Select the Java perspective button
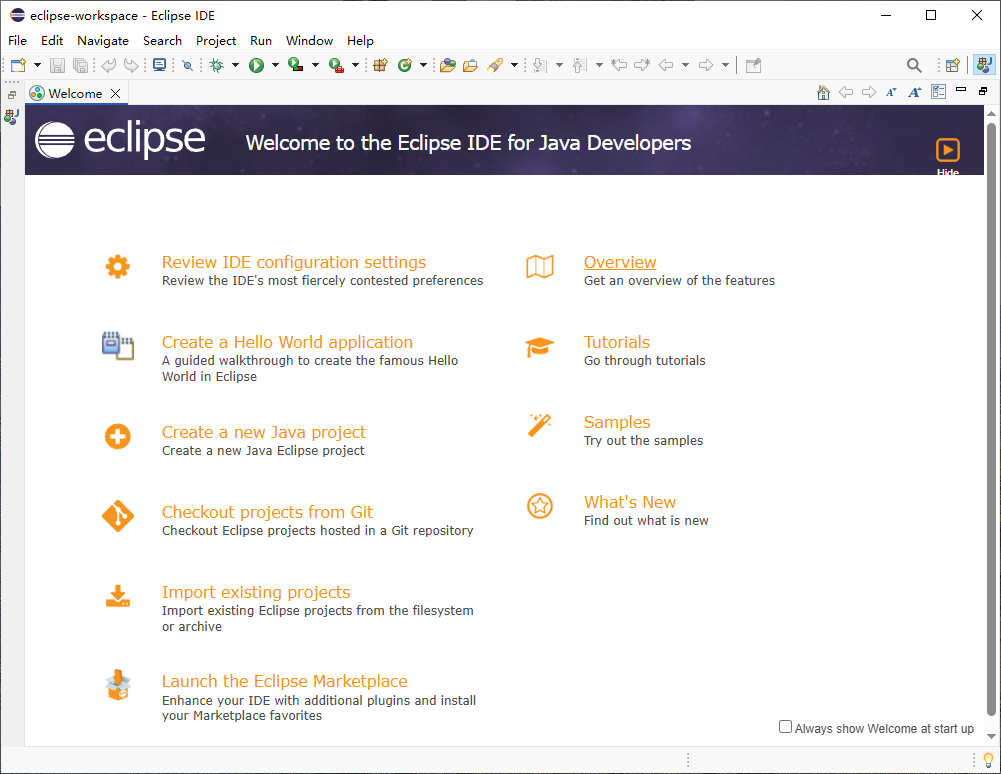Viewport: 1001px width, 774px height. tap(984, 64)
